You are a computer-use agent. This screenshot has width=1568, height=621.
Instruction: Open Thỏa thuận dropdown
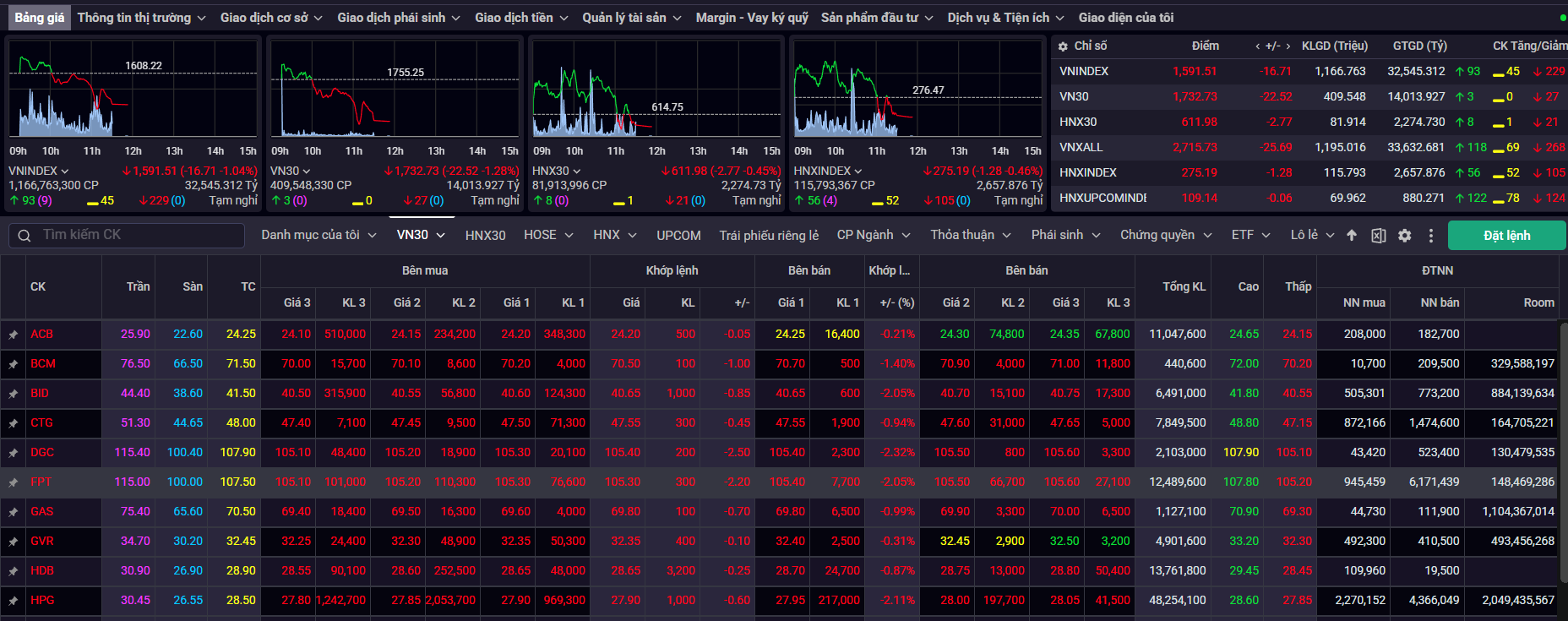[971, 235]
